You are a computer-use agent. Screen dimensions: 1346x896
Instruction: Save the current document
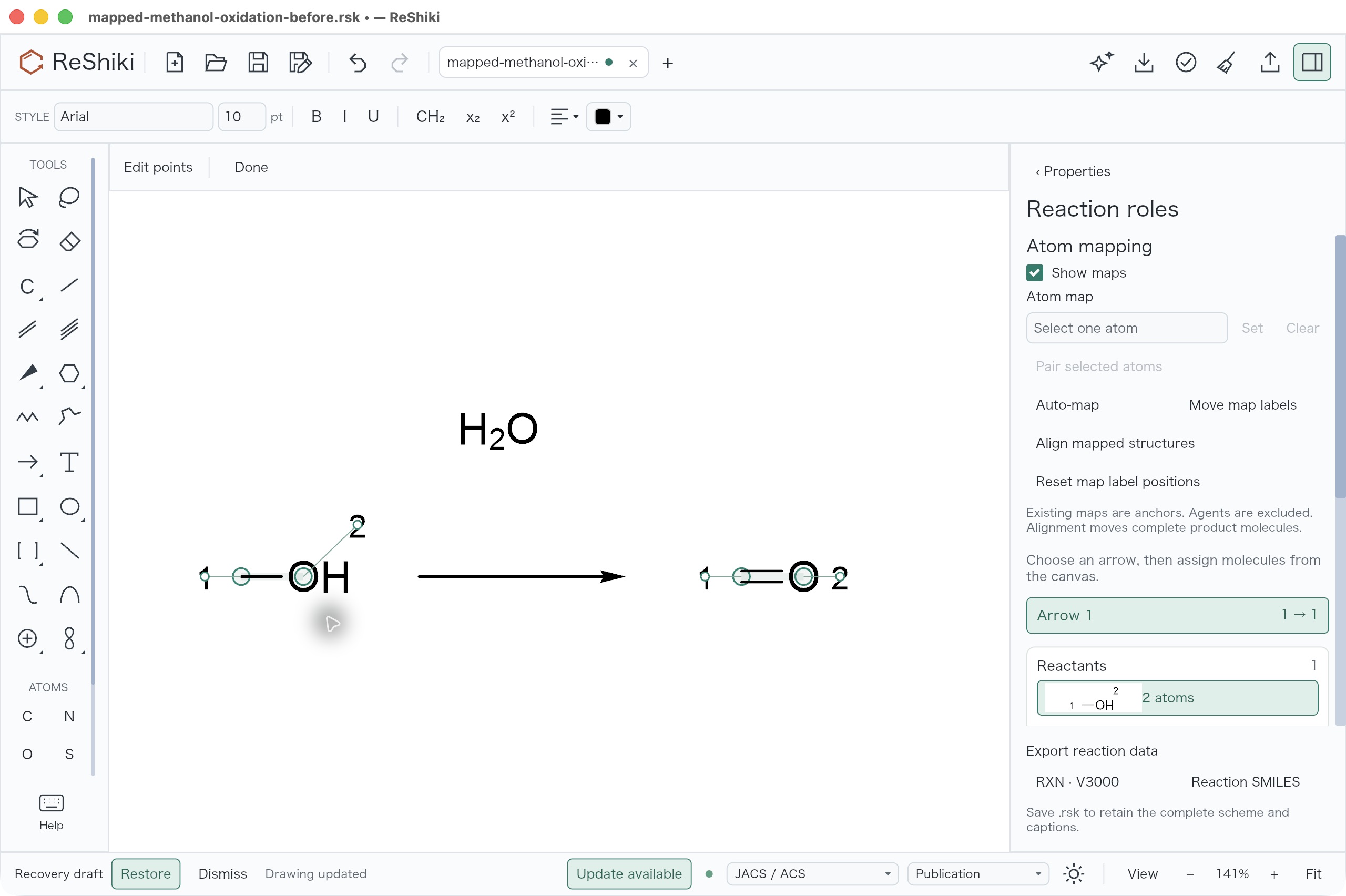(x=258, y=62)
